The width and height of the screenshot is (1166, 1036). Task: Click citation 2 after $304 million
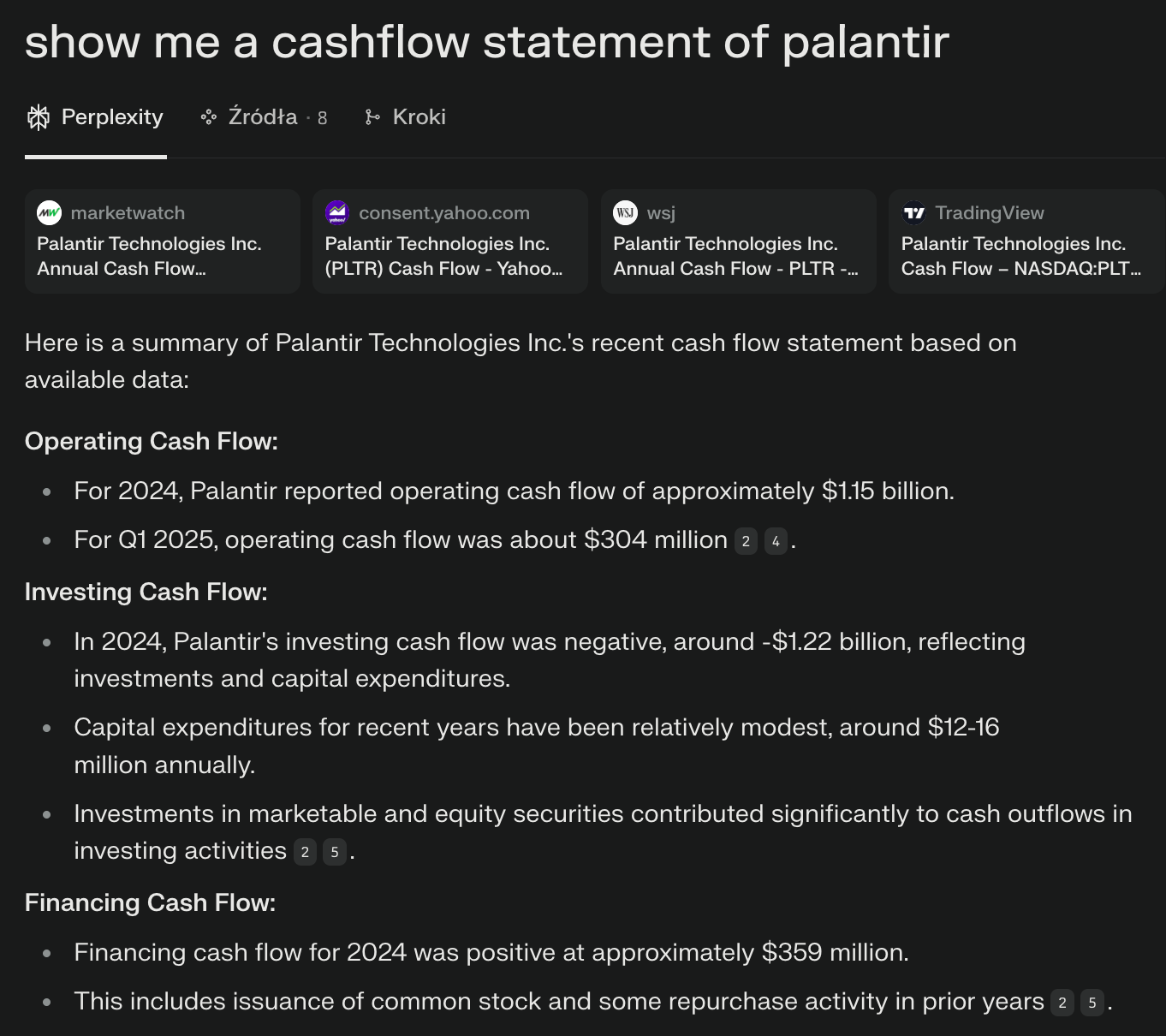(746, 541)
